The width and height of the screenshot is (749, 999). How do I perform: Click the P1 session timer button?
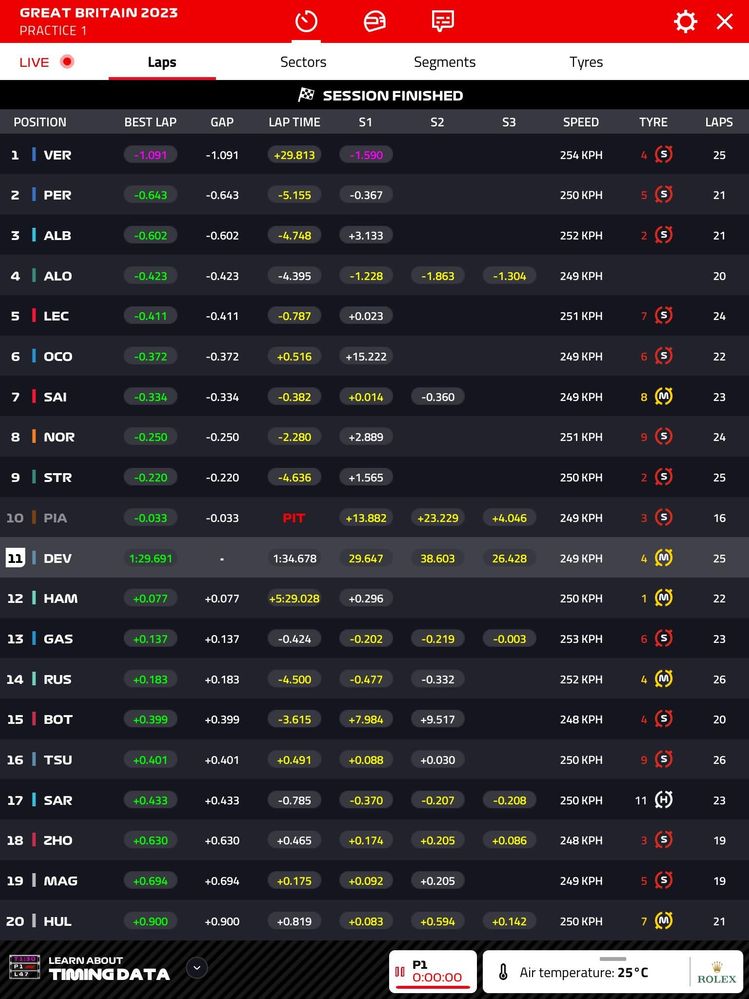432,971
